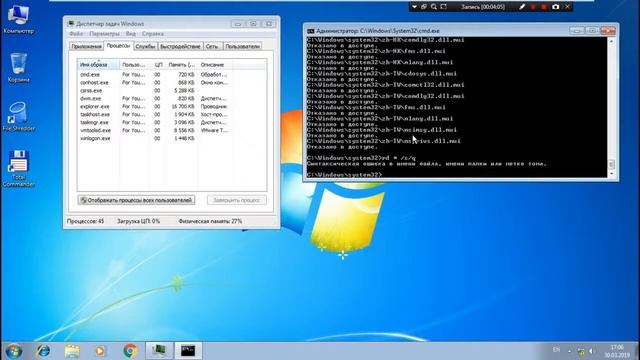Sort by Имя образа column header
The height and width of the screenshot is (360, 640).
pos(98,64)
